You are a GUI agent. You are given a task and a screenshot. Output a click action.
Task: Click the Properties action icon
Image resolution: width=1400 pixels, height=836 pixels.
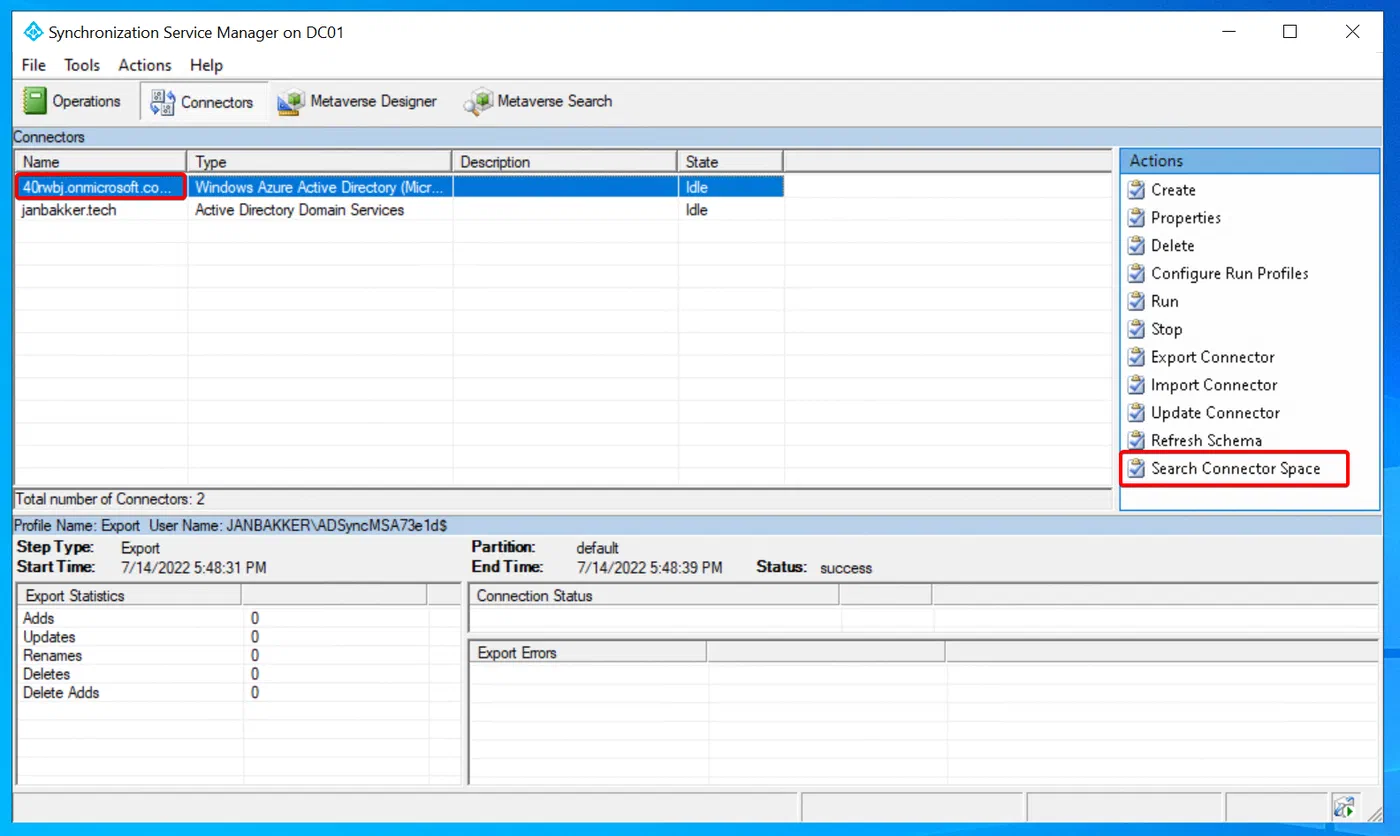(x=1136, y=218)
